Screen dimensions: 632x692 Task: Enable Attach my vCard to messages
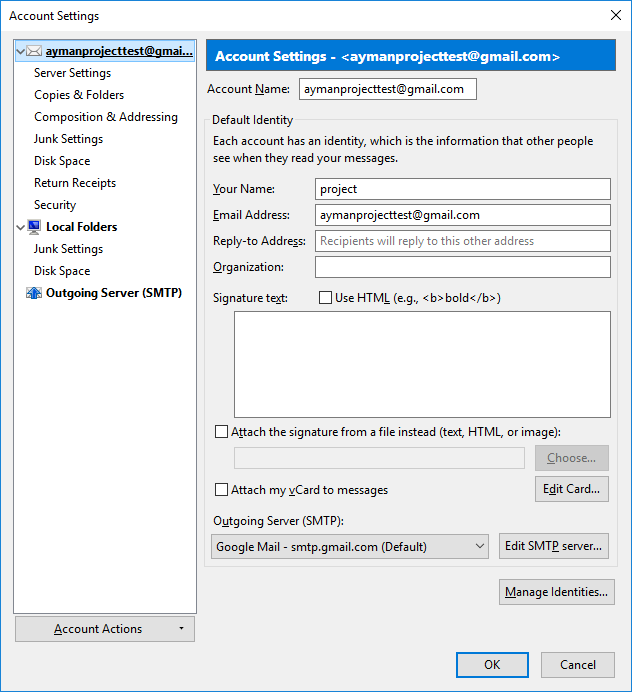(x=221, y=490)
